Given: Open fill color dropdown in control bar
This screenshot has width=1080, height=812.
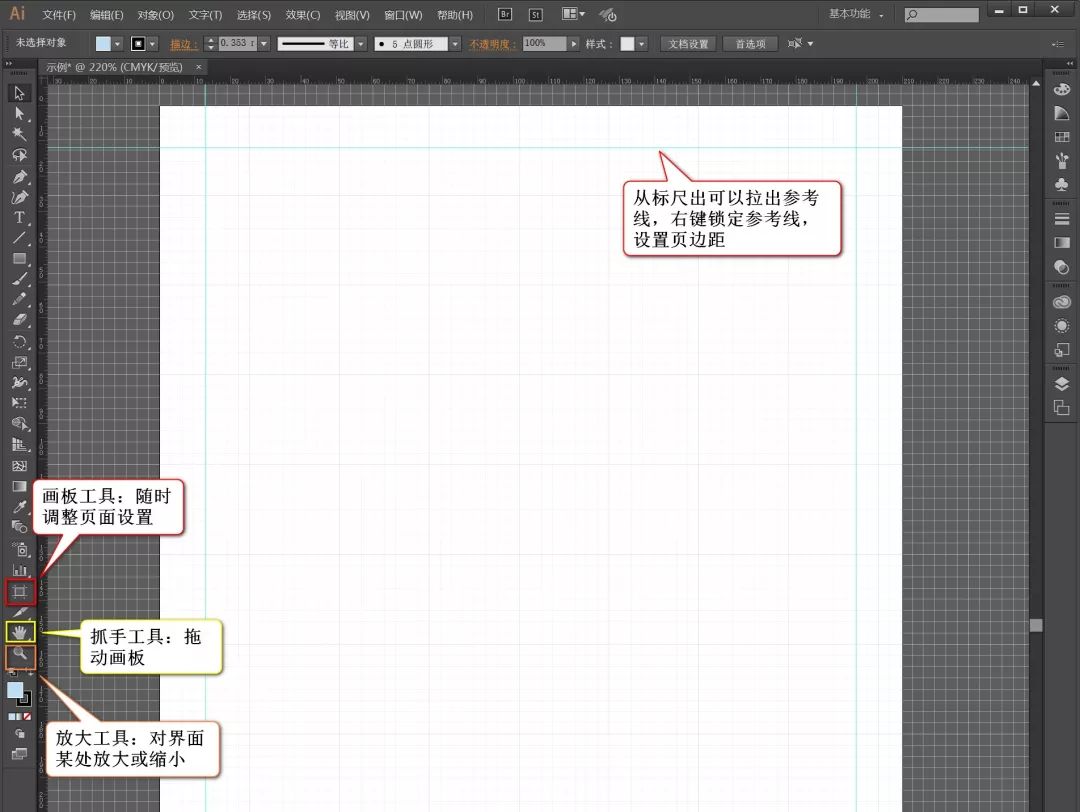Looking at the screenshot, I should [x=118, y=44].
